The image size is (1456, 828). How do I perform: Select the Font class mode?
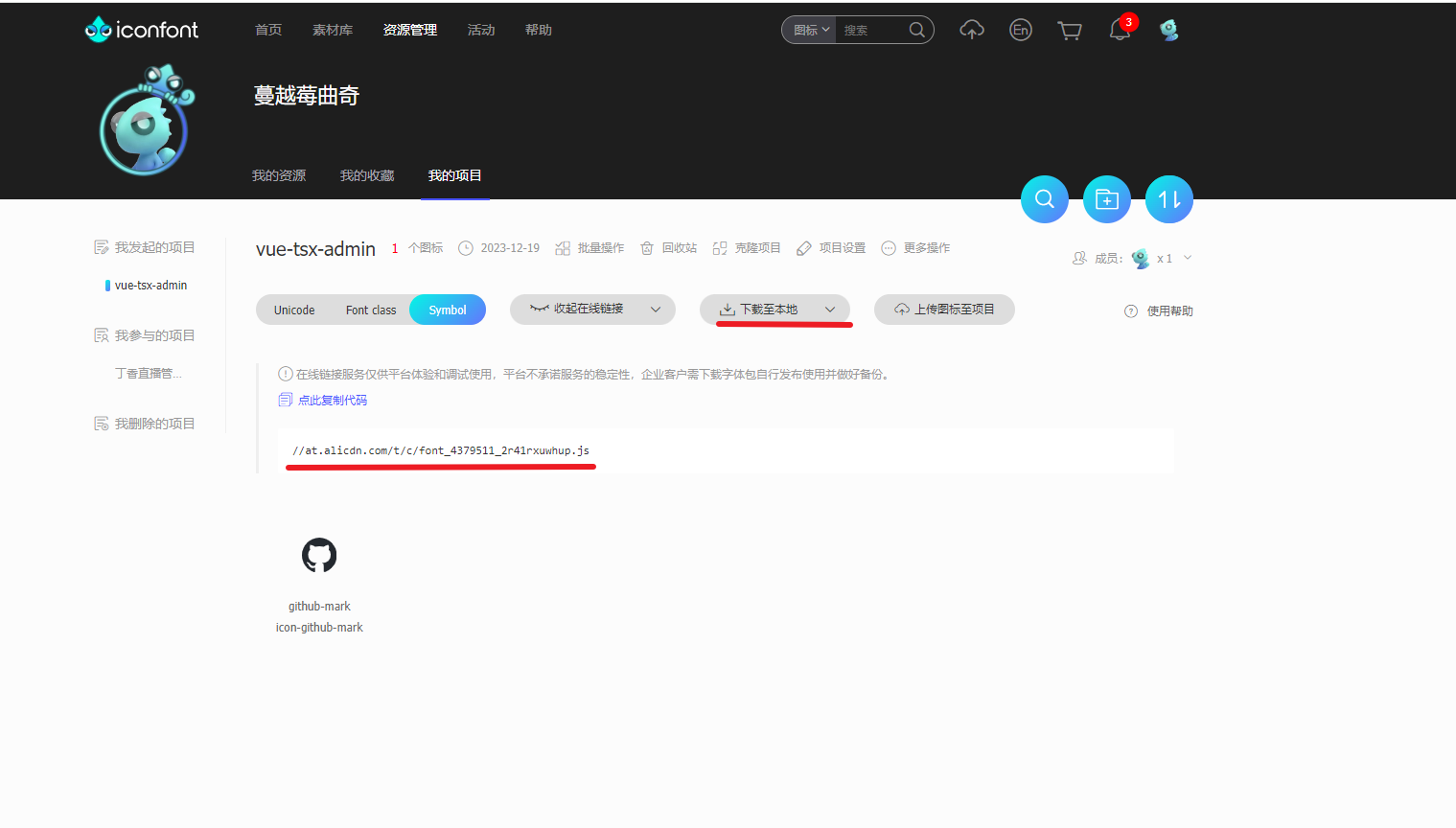[371, 310]
